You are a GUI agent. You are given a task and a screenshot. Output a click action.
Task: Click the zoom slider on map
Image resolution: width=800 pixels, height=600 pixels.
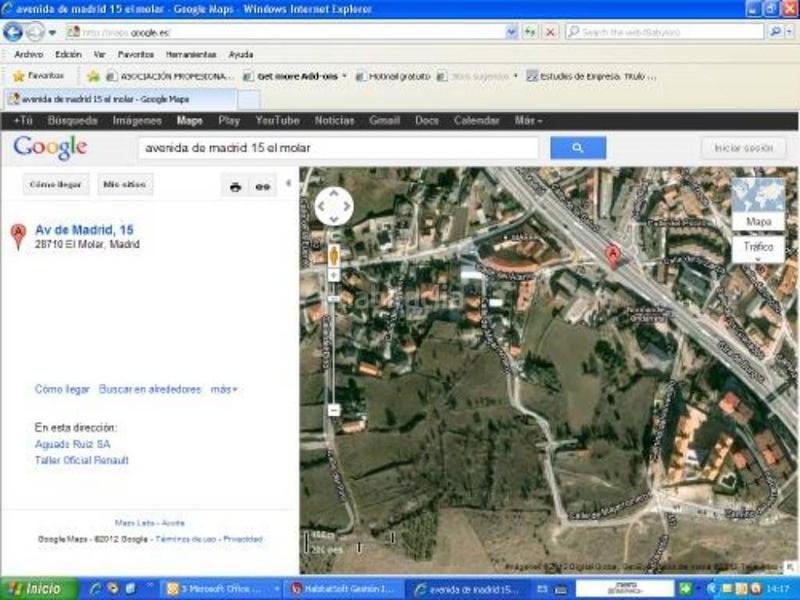(x=333, y=340)
